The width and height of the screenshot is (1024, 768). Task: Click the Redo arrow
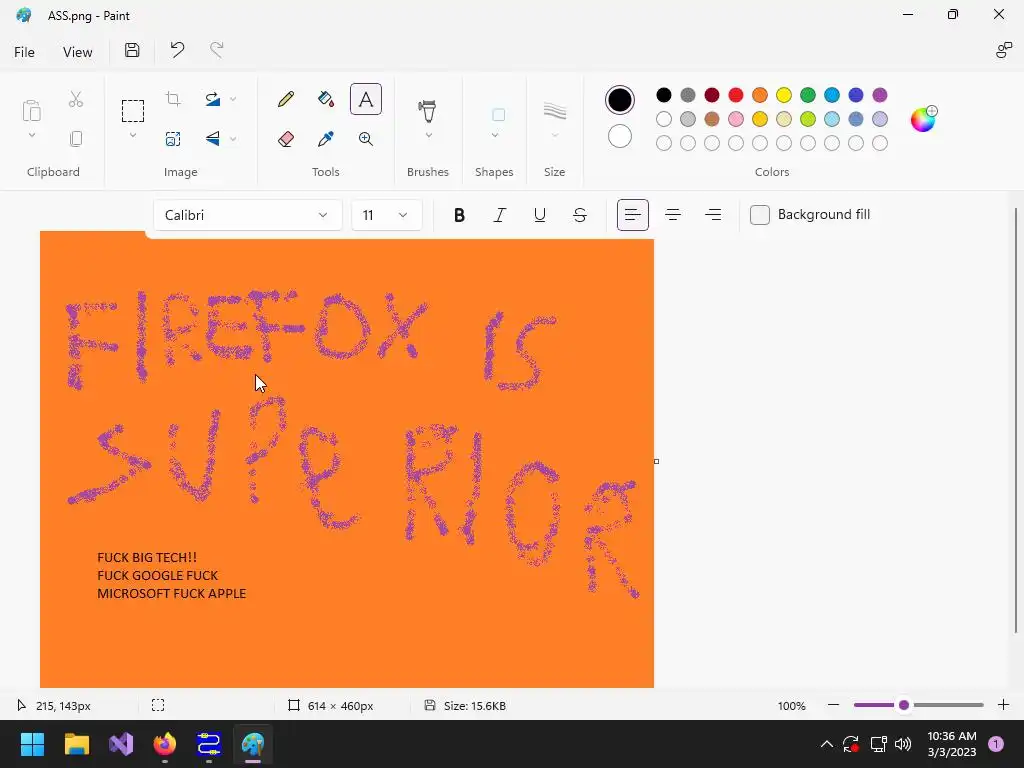pos(217,50)
